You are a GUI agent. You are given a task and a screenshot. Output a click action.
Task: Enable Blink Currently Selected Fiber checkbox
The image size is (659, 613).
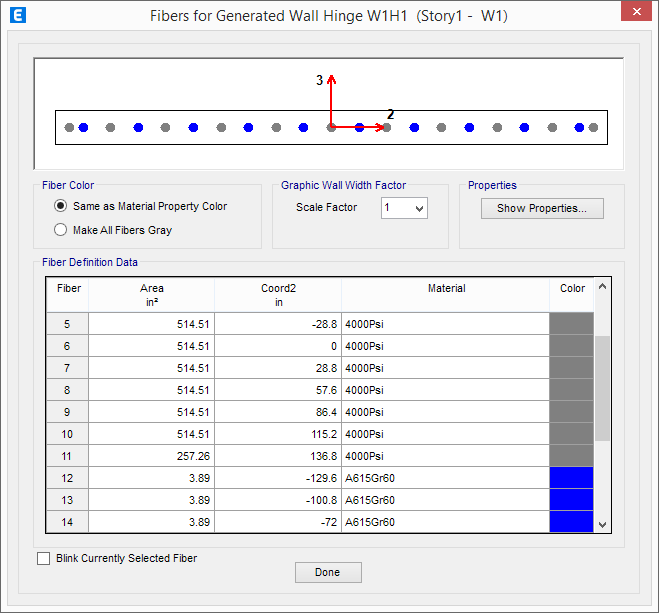(44, 558)
